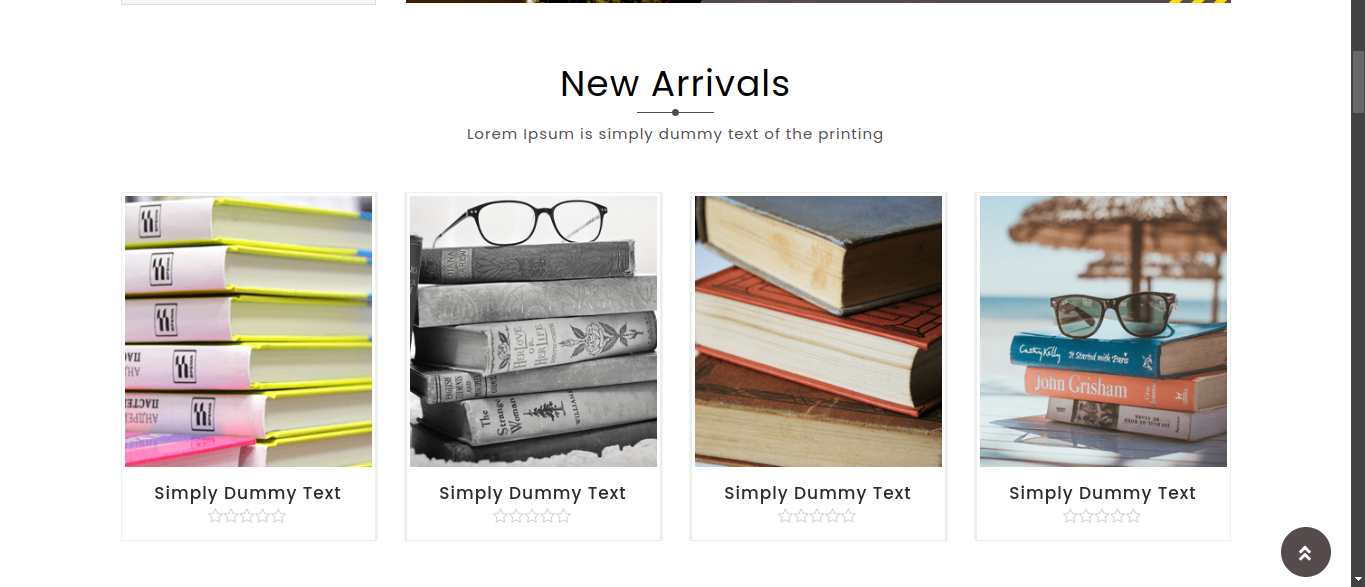Image resolution: width=1365 pixels, height=587 pixels.
Task: Open first product's Simply Dummy Text title
Action: (248, 493)
